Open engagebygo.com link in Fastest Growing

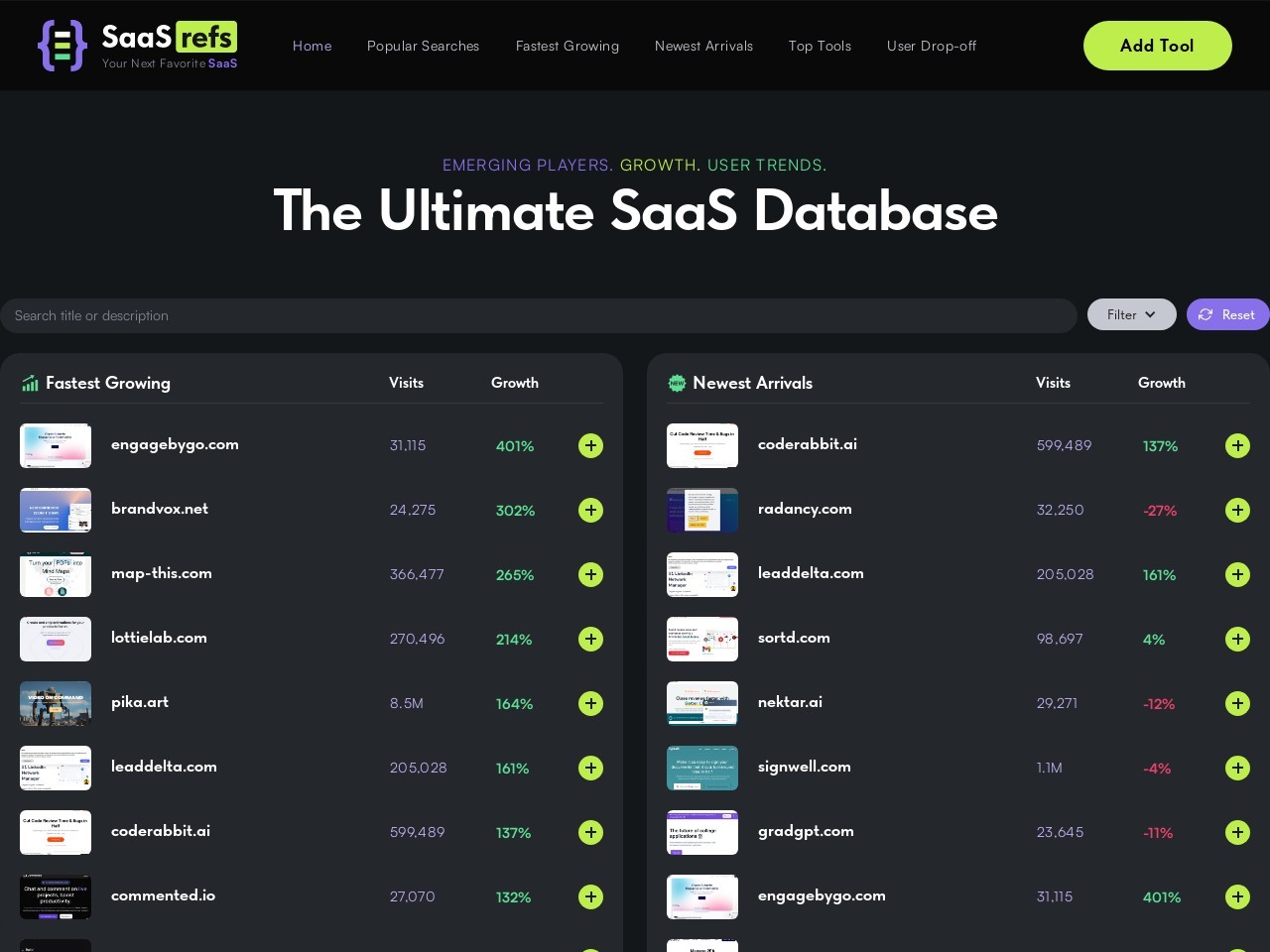coord(175,444)
